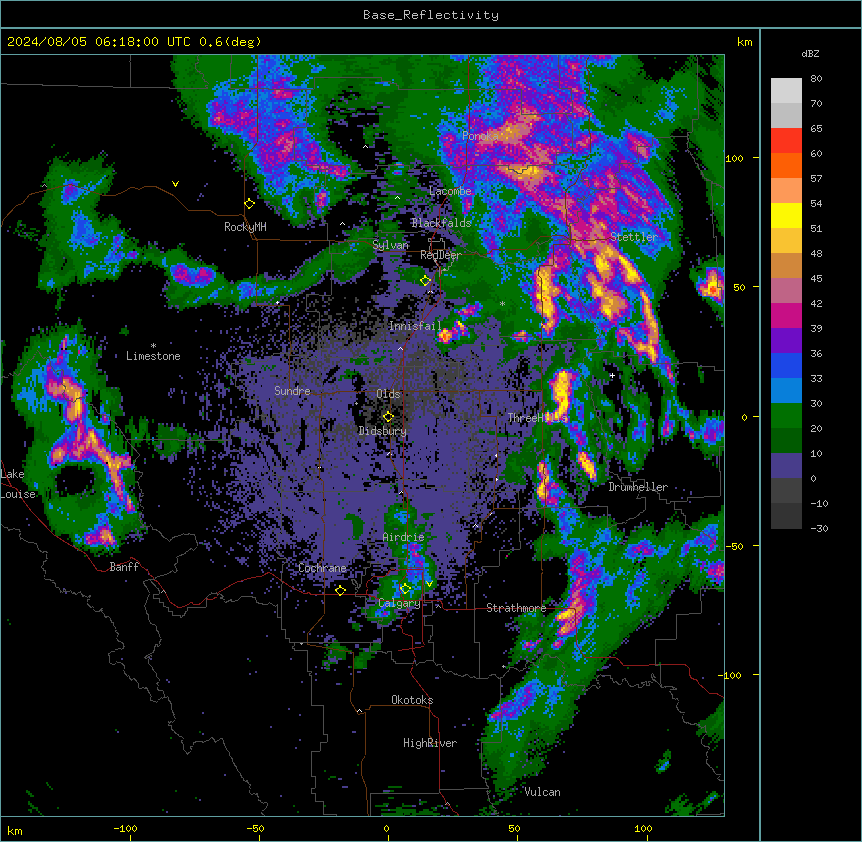Click the km unit label at bottom left
The height and width of the screenshot is (842, 862).
[15, 830]
